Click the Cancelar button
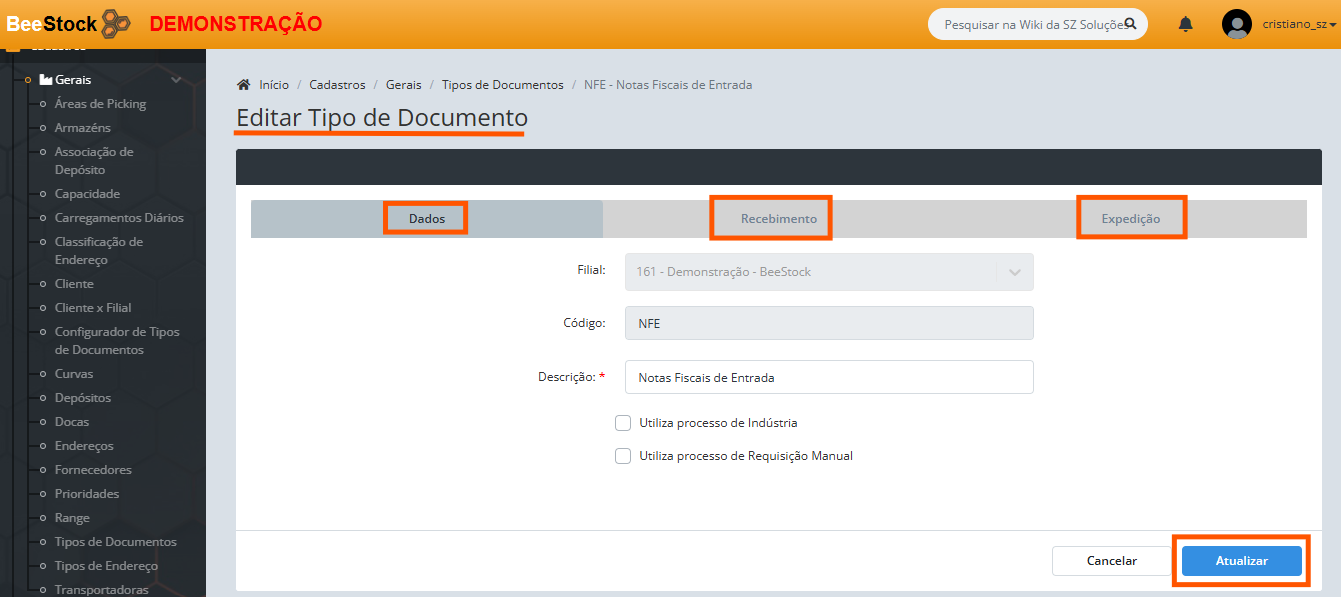 1111,561
